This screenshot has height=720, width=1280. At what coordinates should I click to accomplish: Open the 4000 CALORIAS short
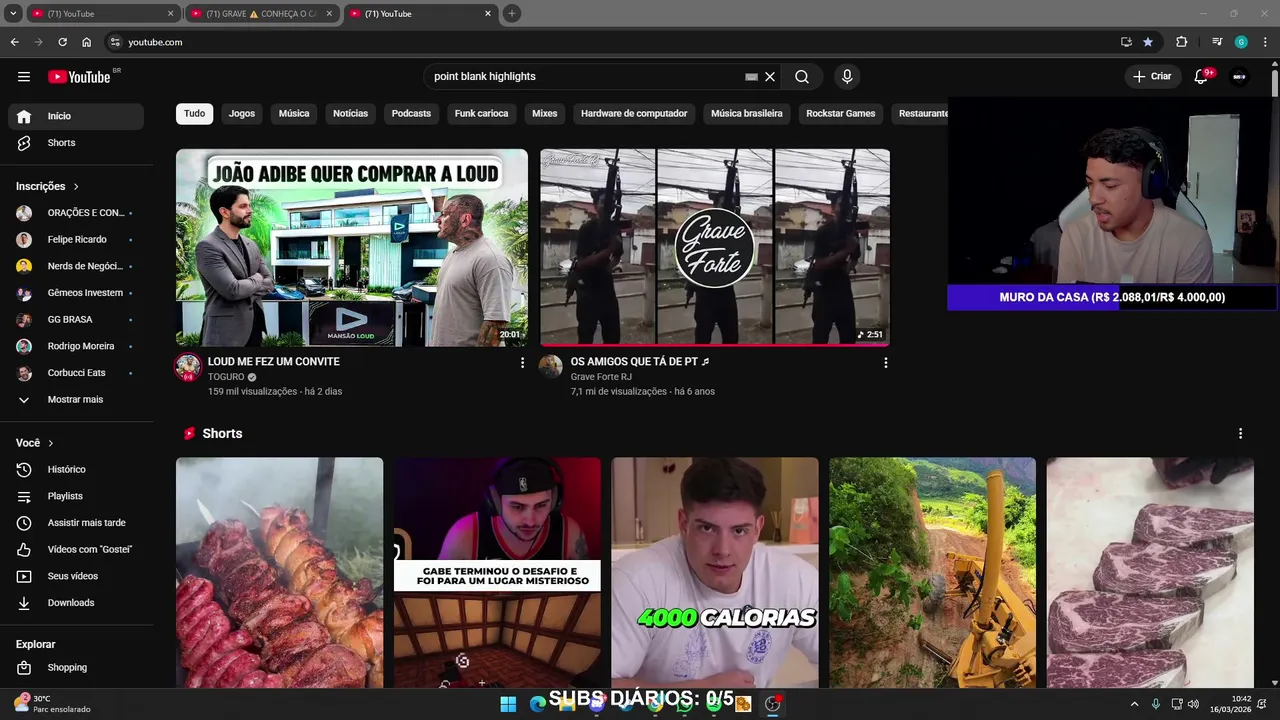715,572
